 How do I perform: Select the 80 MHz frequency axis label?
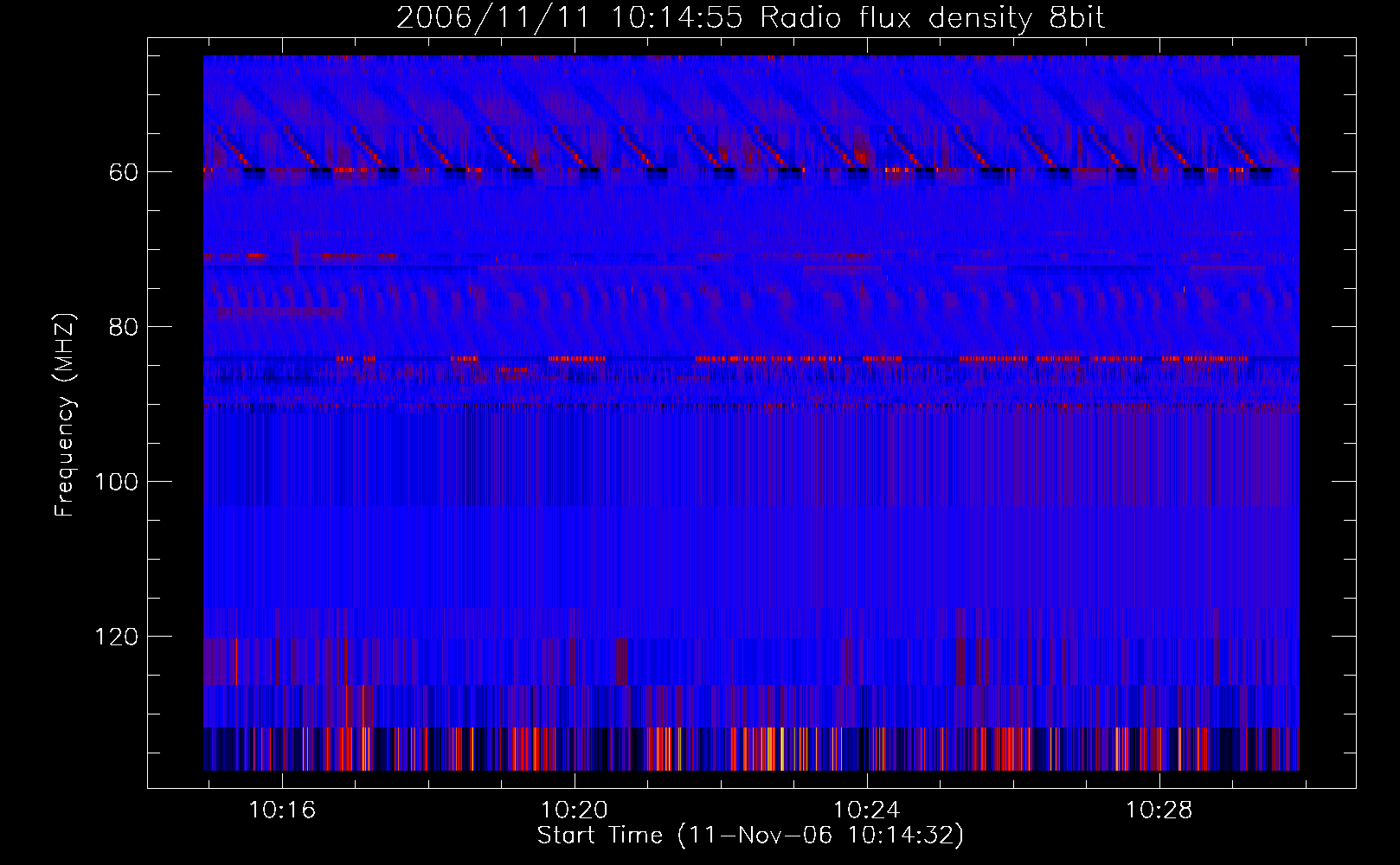click(123, 327)
